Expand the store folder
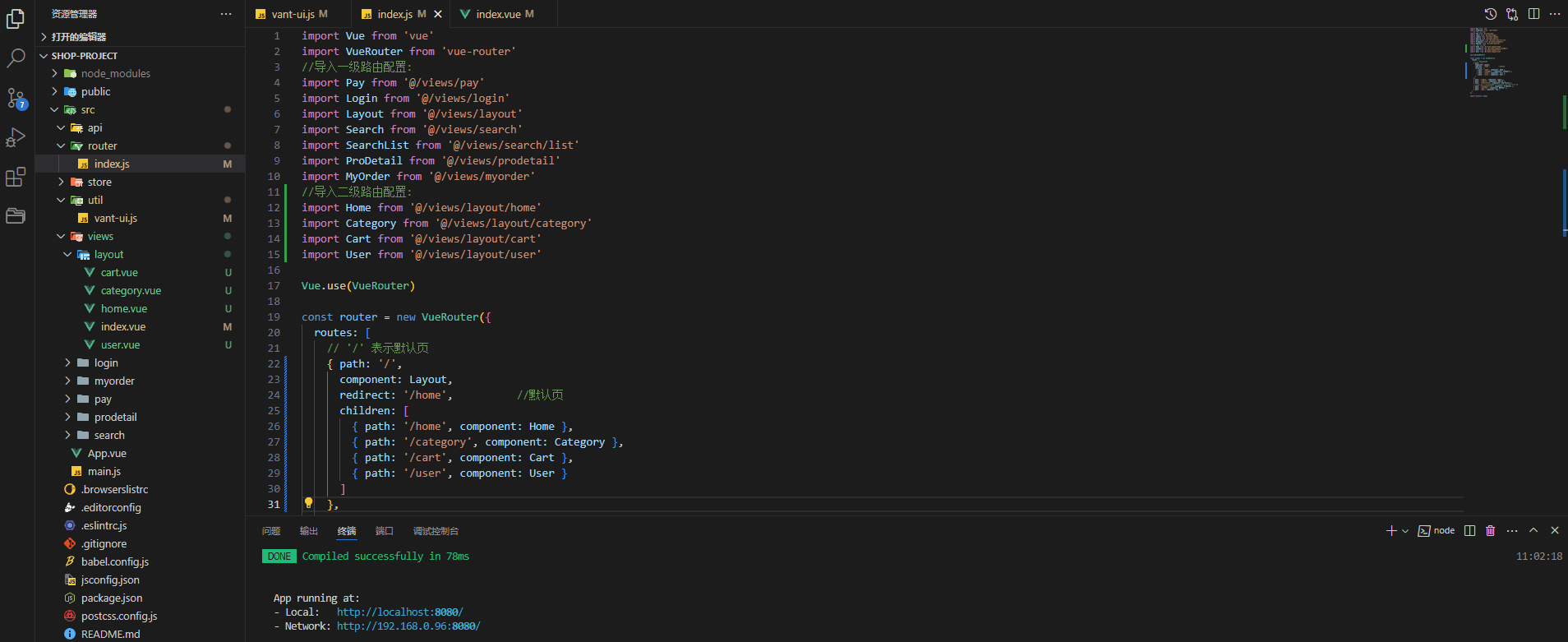Viewport: 1568px width, 642px height. click(x=141, y=182)
